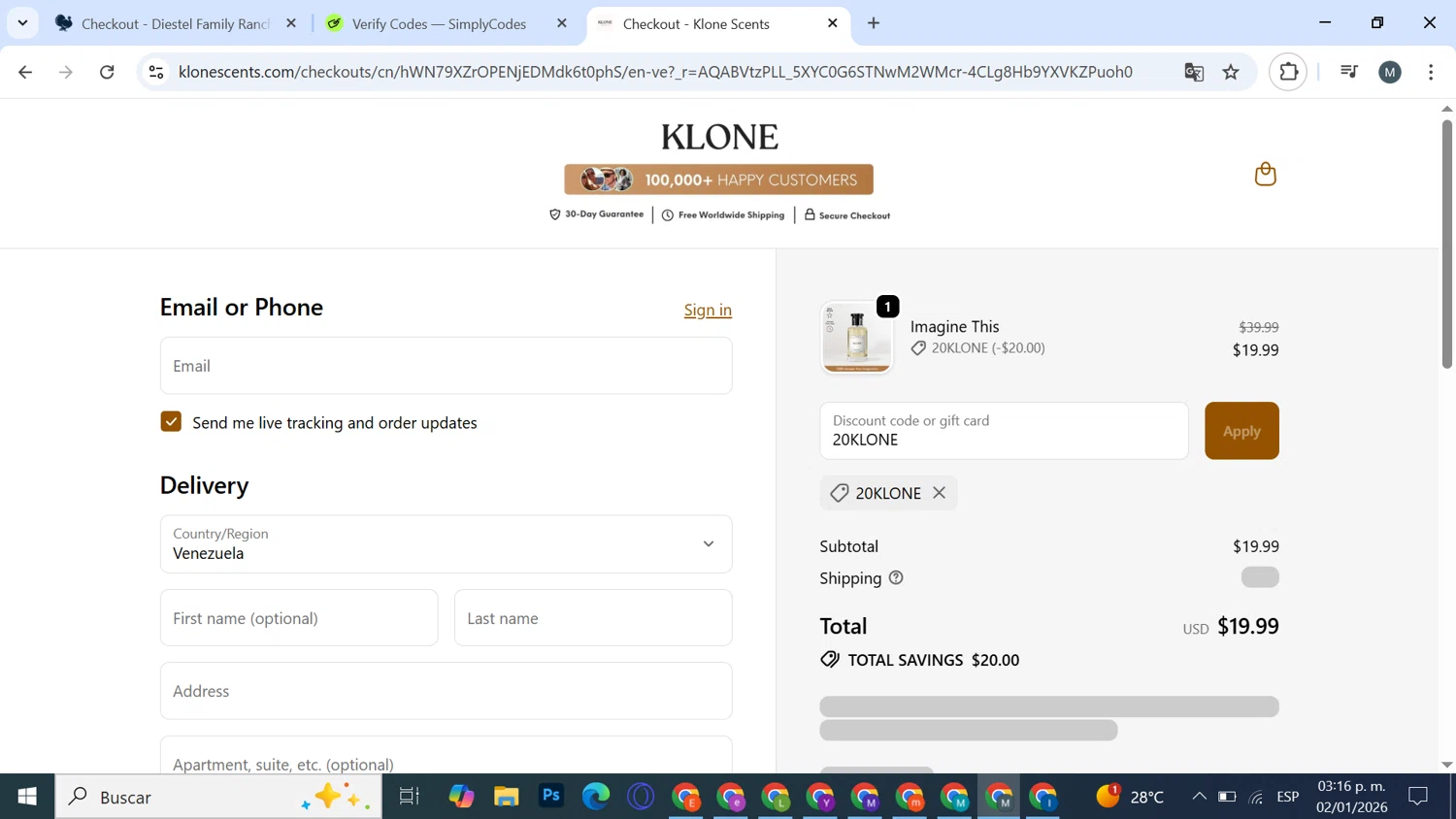This screenshot has height=819, width=1456.
Task: Click the 30-Day Guarantee text
Action: coord(604,214)
